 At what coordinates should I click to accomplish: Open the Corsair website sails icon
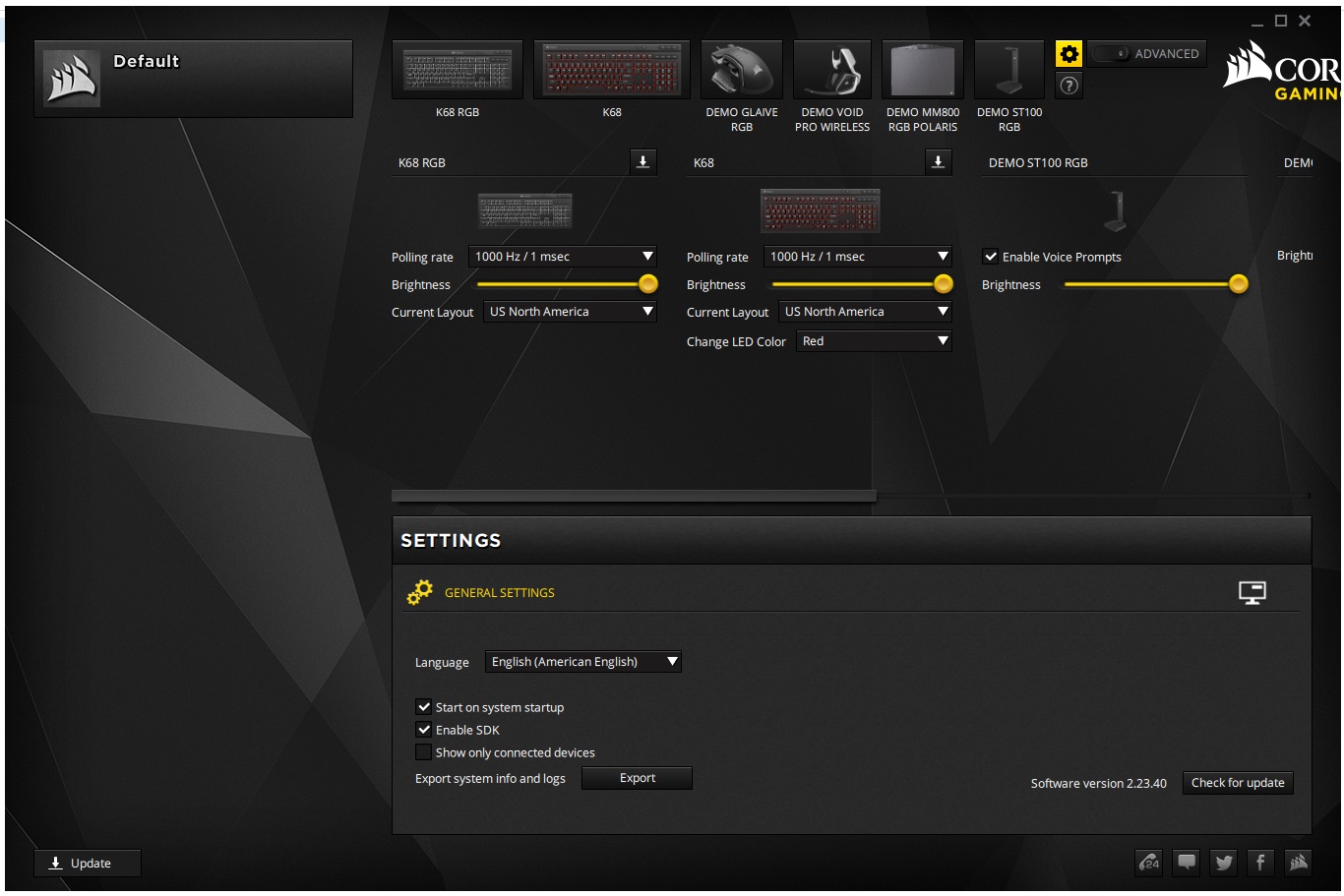[1299, 863]
